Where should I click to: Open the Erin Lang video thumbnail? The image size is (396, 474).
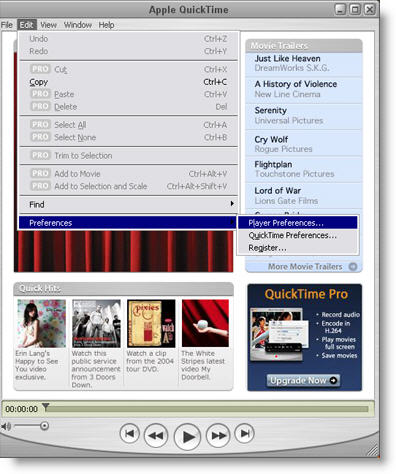tap(42, 323)
